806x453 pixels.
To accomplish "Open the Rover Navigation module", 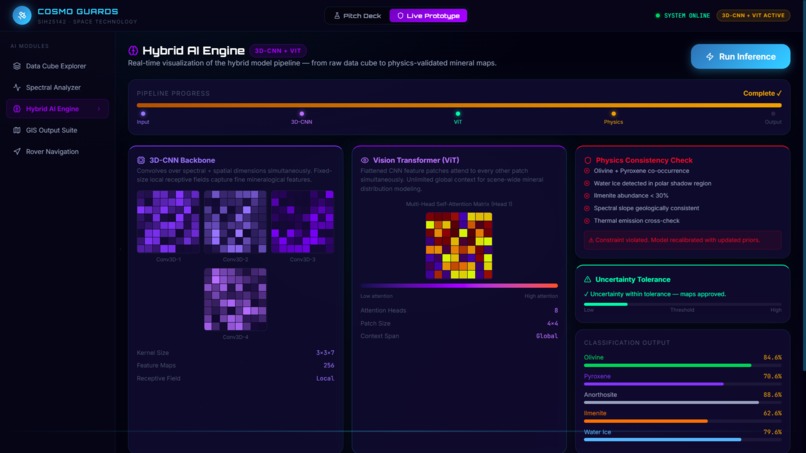I will [x=58, y=152].
